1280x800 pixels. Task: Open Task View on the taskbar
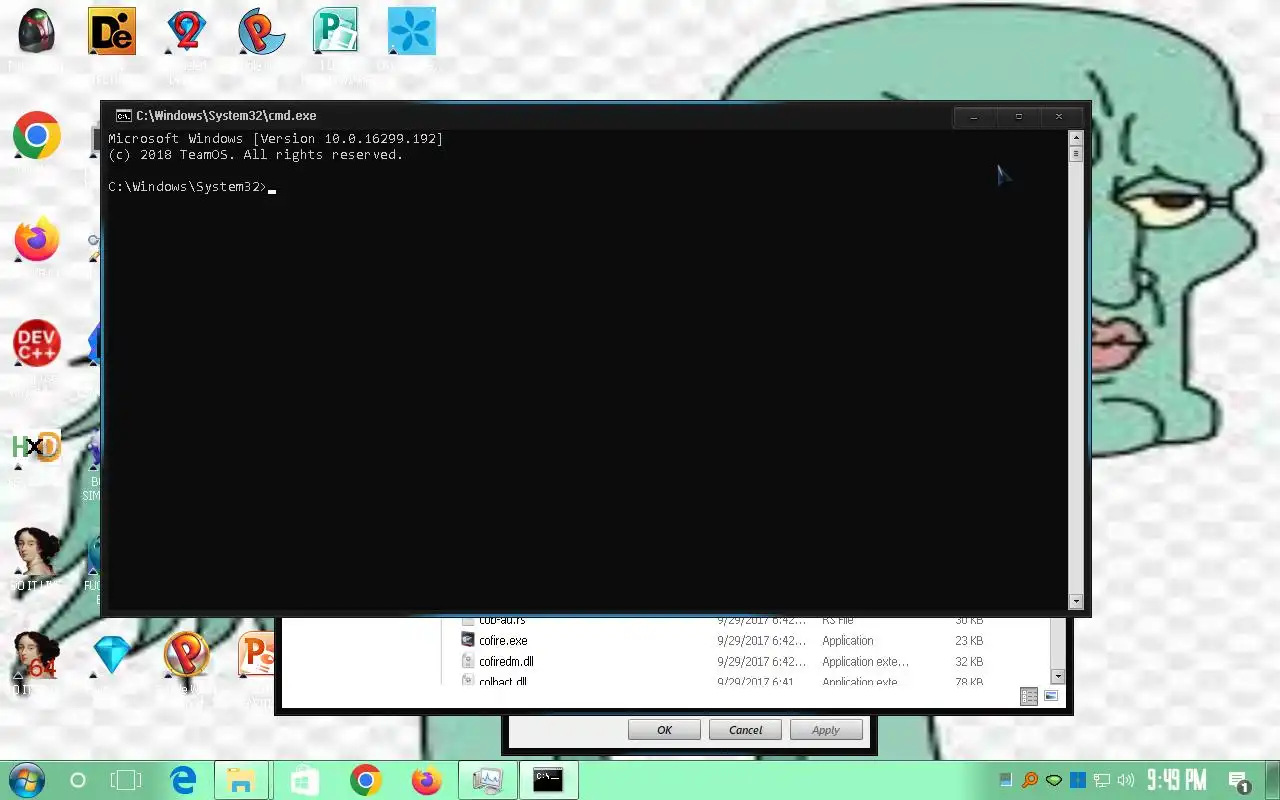point(127,780)
